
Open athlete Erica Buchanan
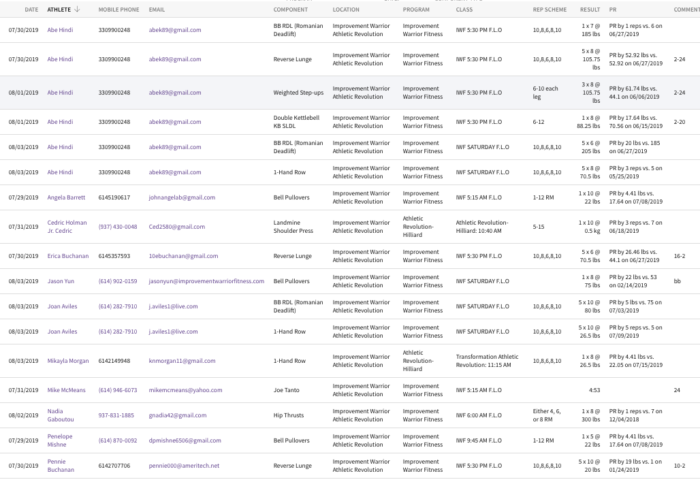[x=68, y=256]
